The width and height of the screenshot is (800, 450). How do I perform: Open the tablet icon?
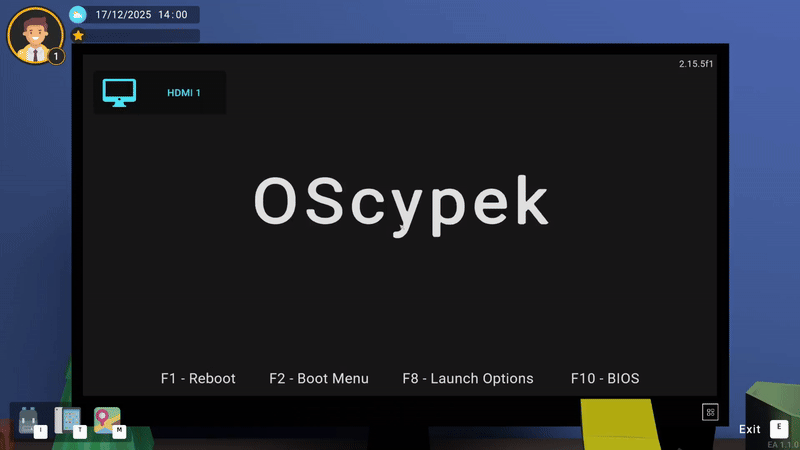coord(67,419)
